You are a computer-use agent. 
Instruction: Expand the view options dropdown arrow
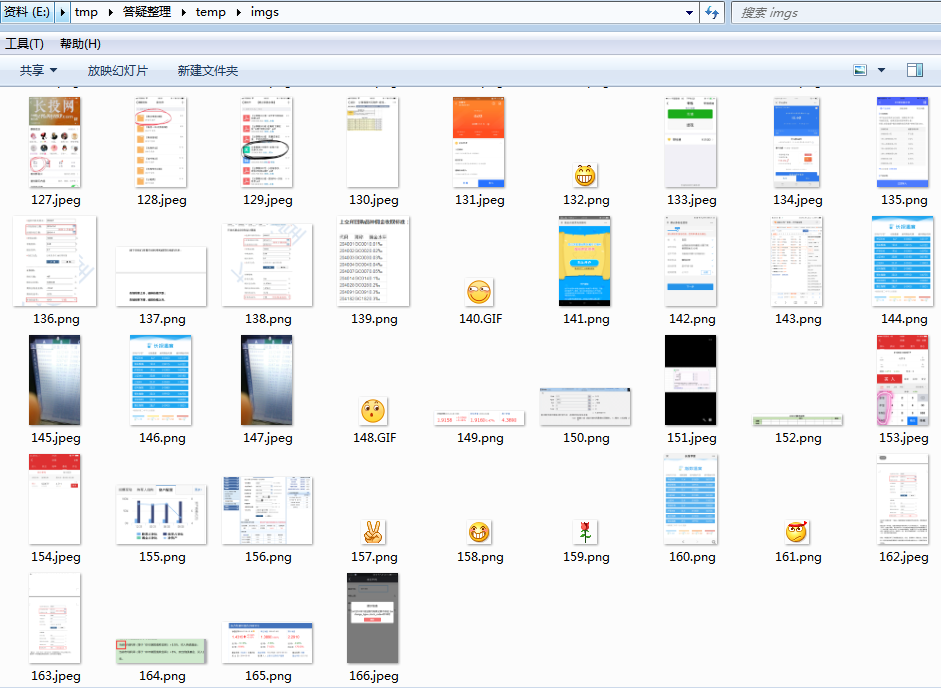[882, 70]
